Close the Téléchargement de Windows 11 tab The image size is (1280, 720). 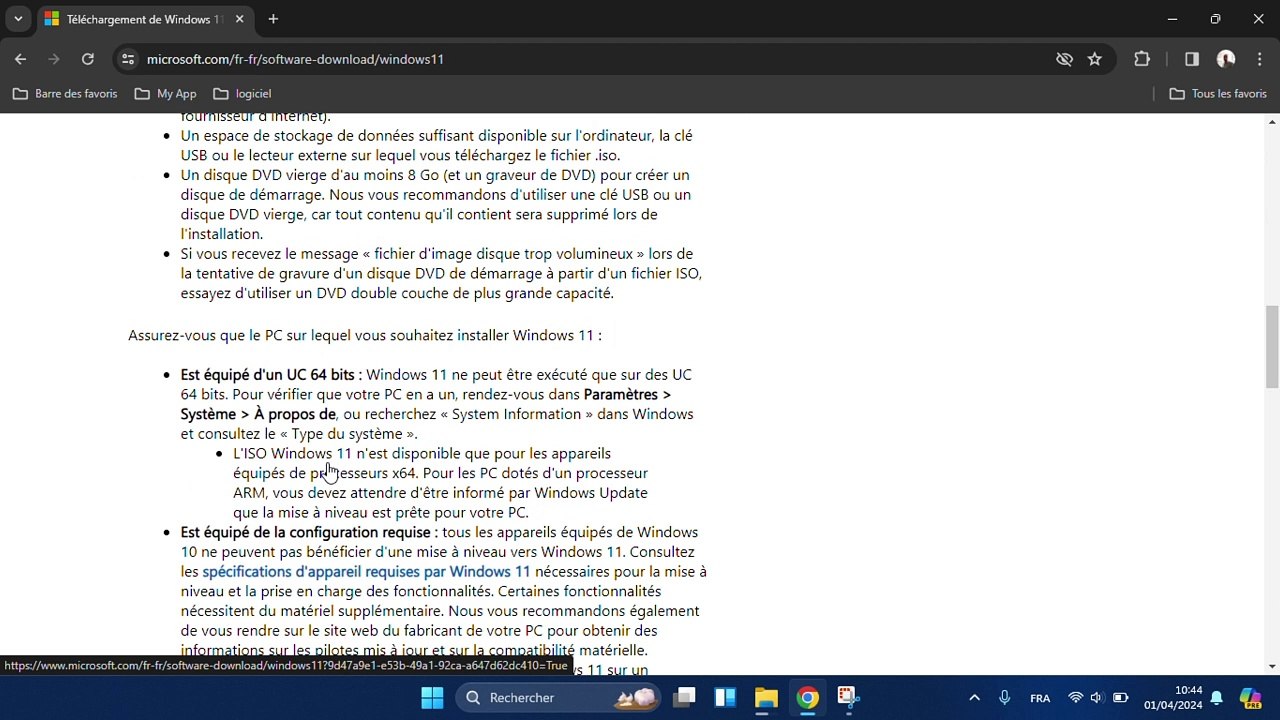coord(240,19)
